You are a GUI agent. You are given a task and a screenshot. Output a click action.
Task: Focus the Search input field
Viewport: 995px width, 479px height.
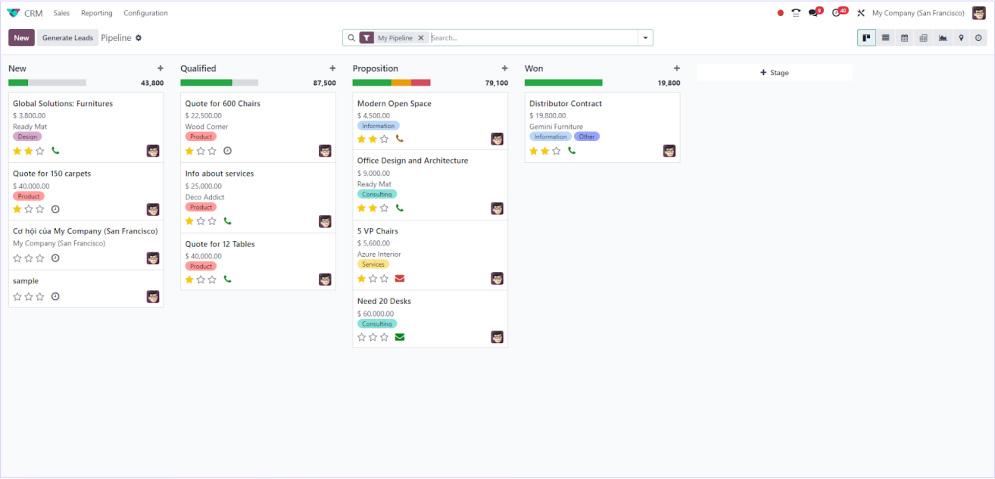pyautogui.click(x=534, y=38)
